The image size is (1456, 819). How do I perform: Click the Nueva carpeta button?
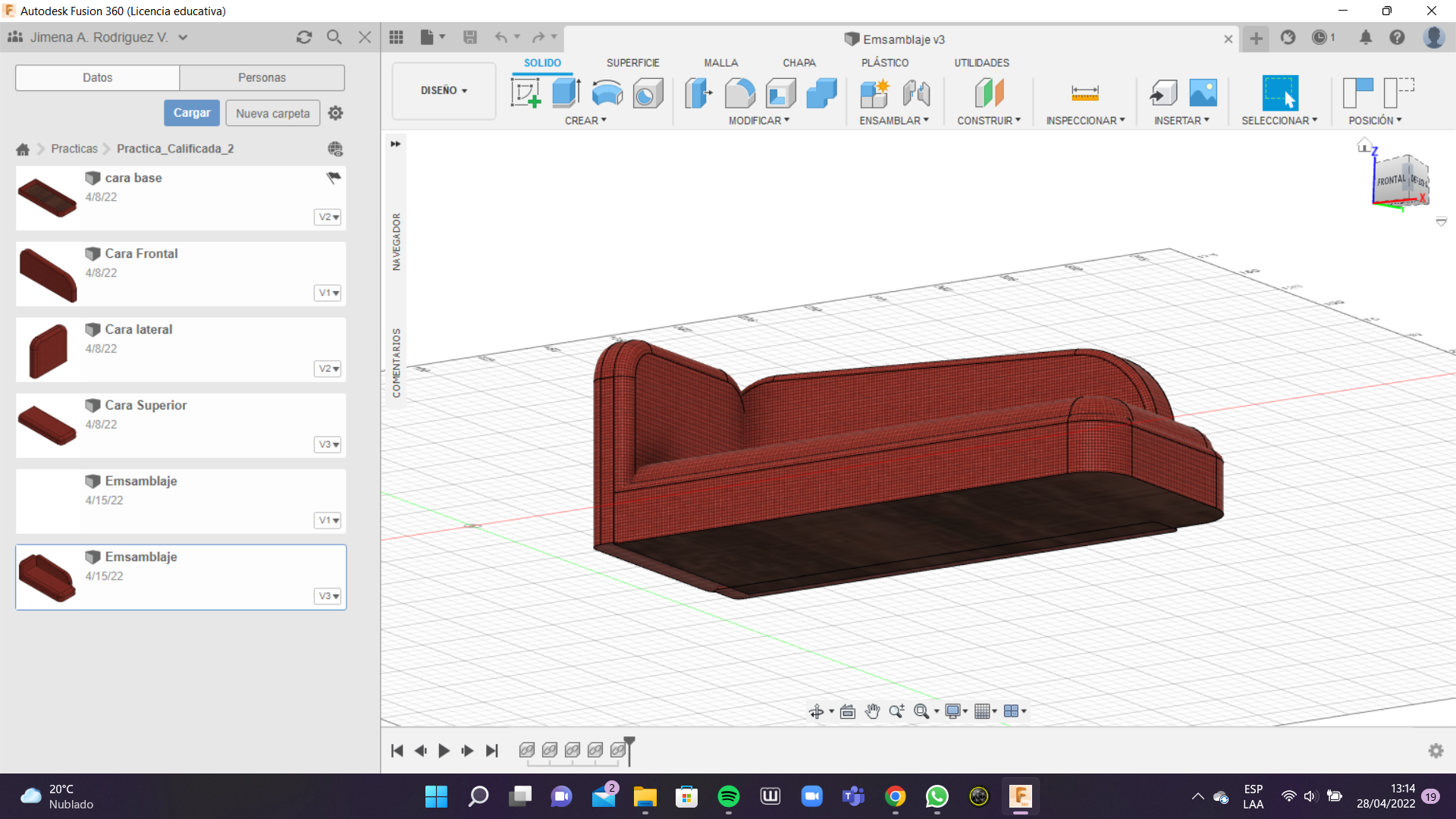[272, 113]
